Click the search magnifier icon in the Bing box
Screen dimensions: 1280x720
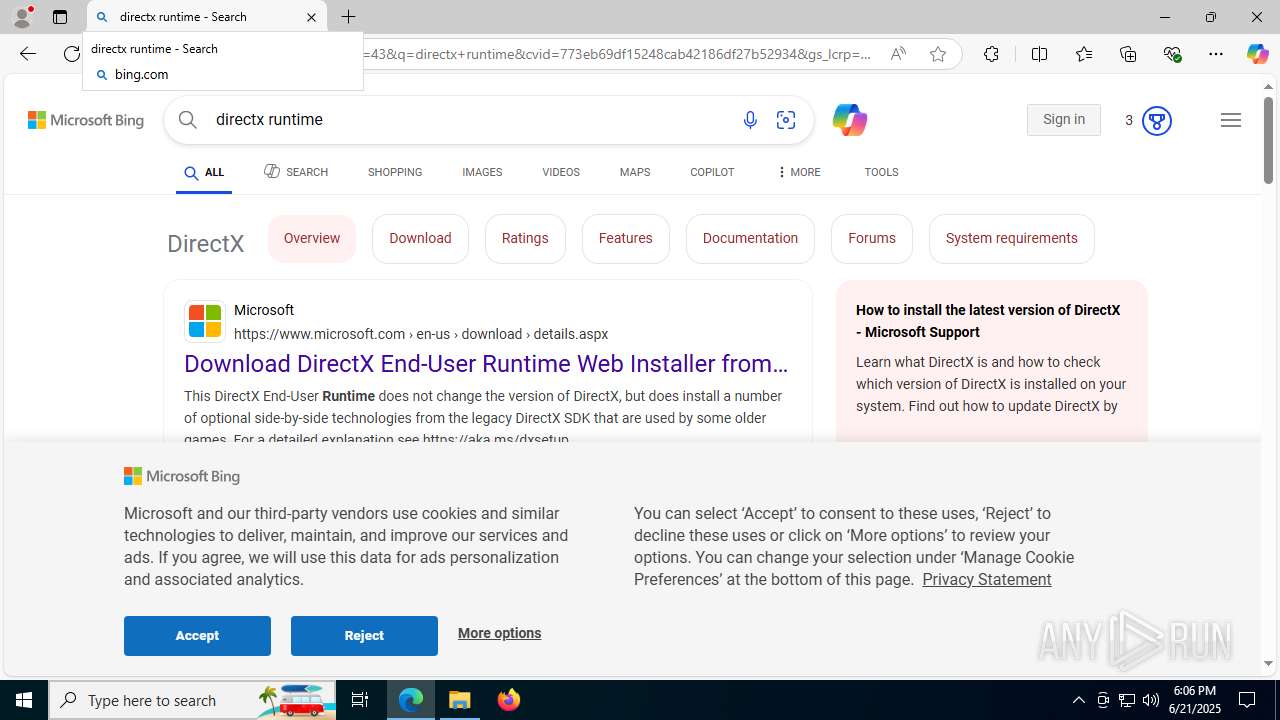[x=188, y=120]
